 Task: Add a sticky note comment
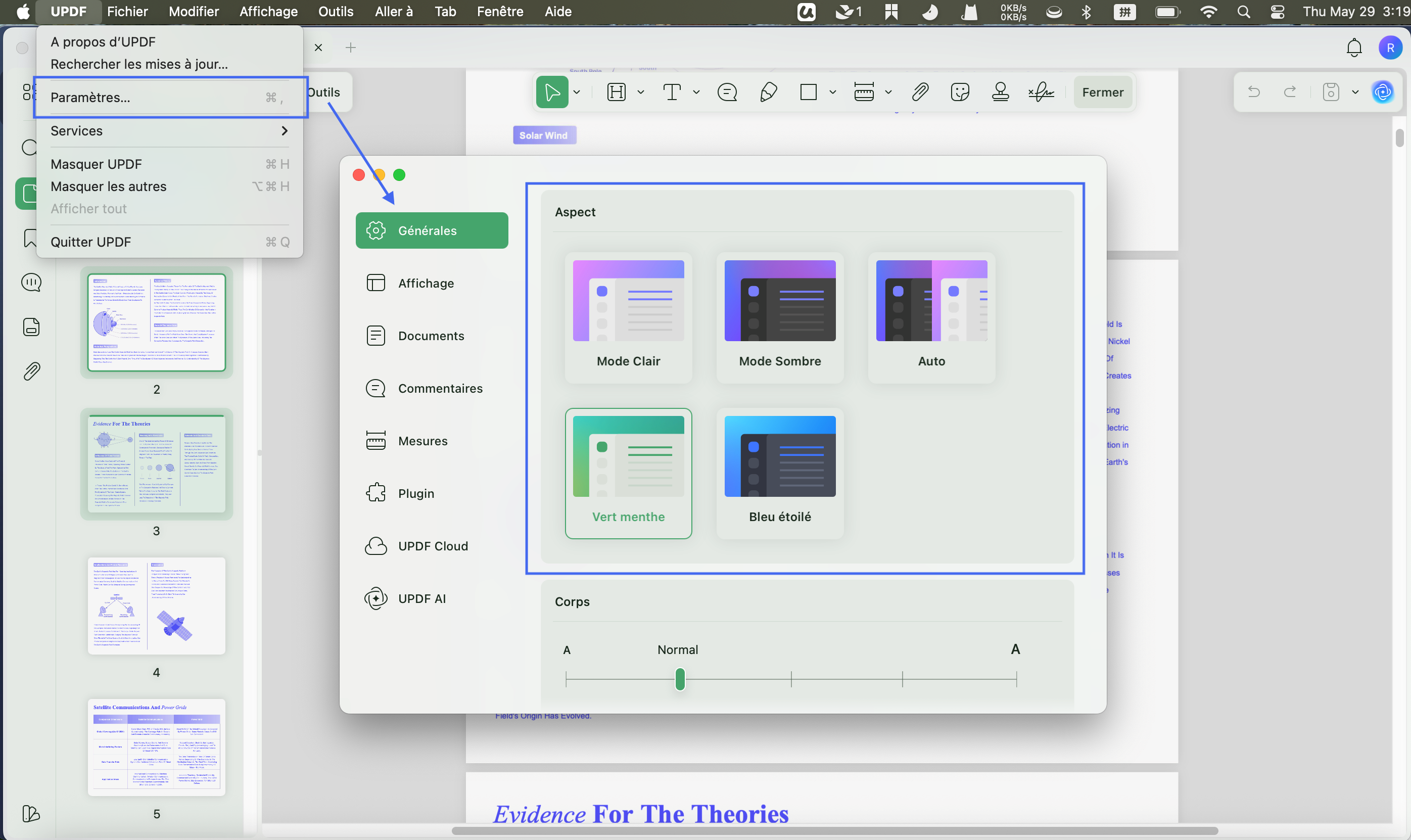tap(727, 92)
